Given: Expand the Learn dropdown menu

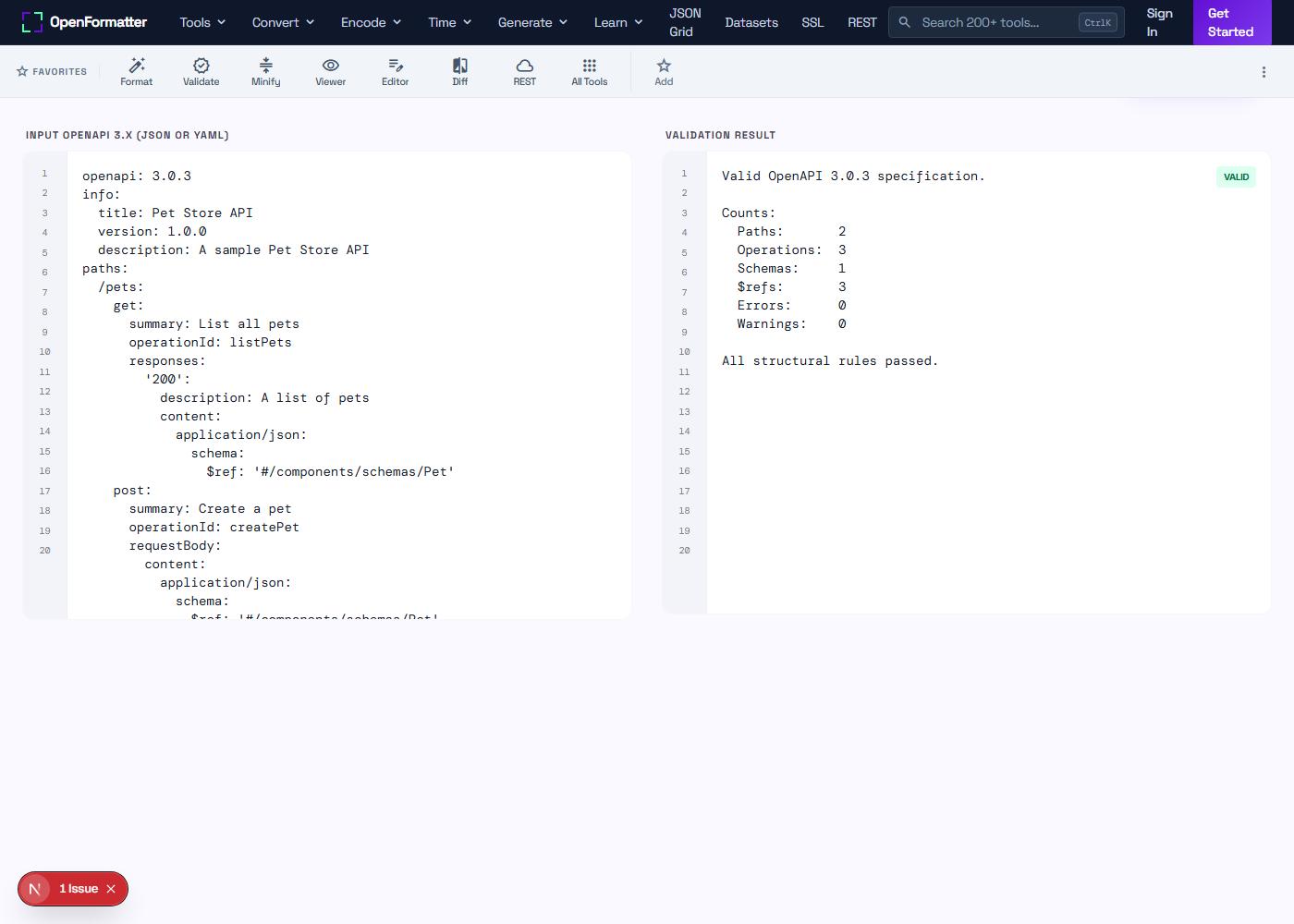Looking at the screenshot, I should click(x=618, y=22).
